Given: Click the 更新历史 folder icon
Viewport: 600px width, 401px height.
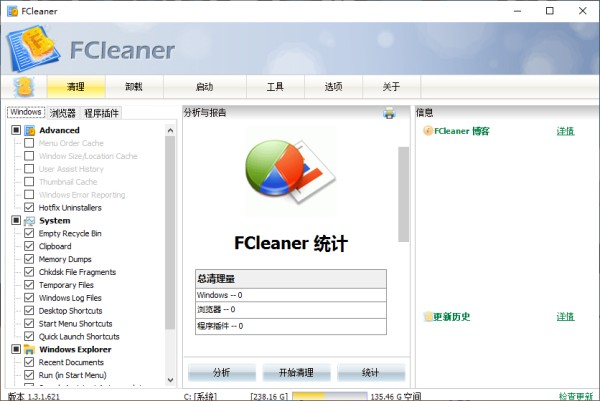Looking at the screenshot, I should tap(428, 317).
